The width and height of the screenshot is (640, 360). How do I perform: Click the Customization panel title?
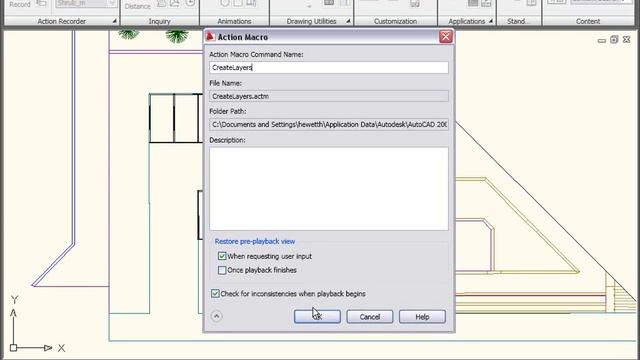click(395, 21)
